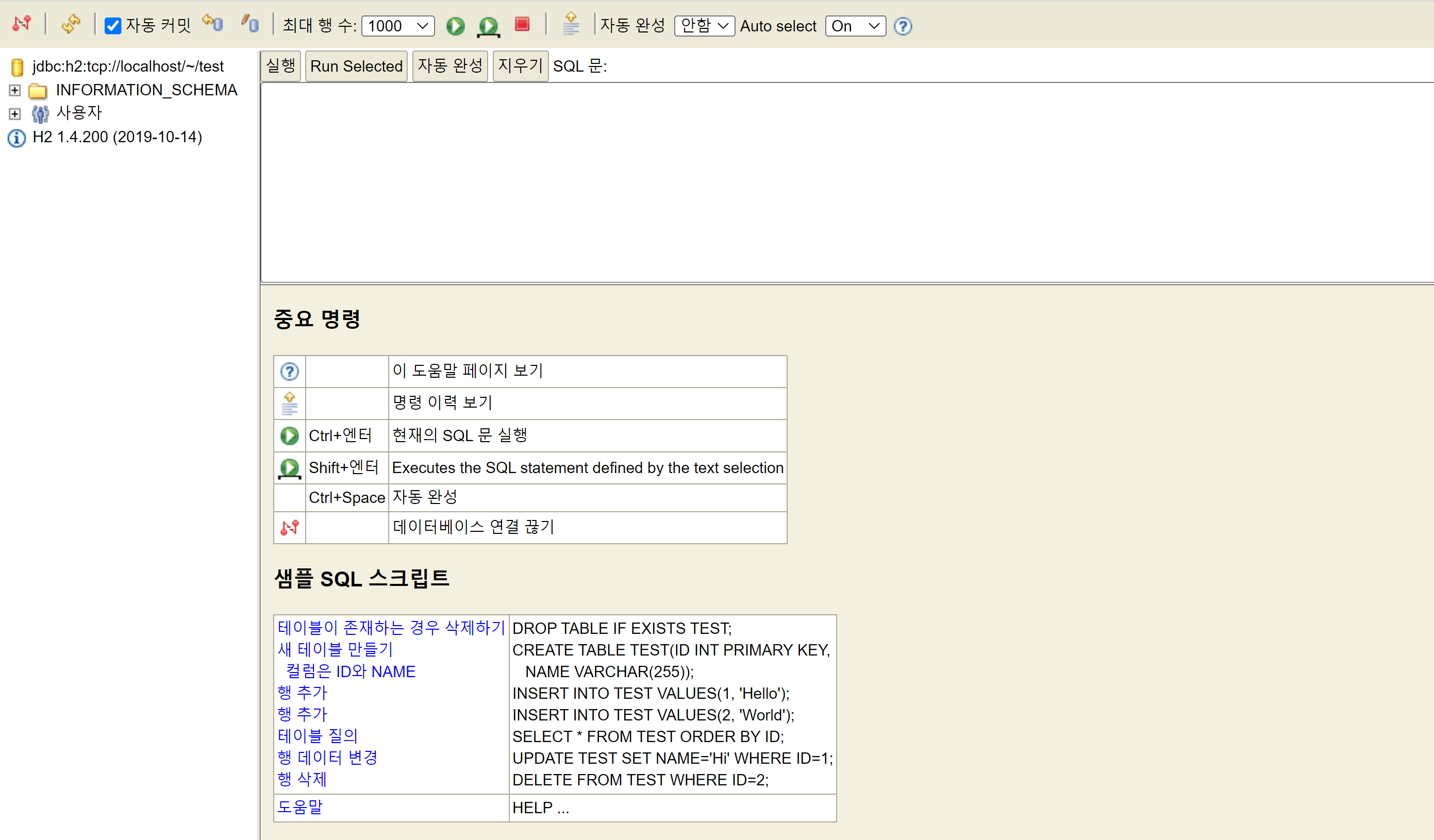Click the rollback icon
This screenshot has width=1434, height=840.
coord(213,24)
